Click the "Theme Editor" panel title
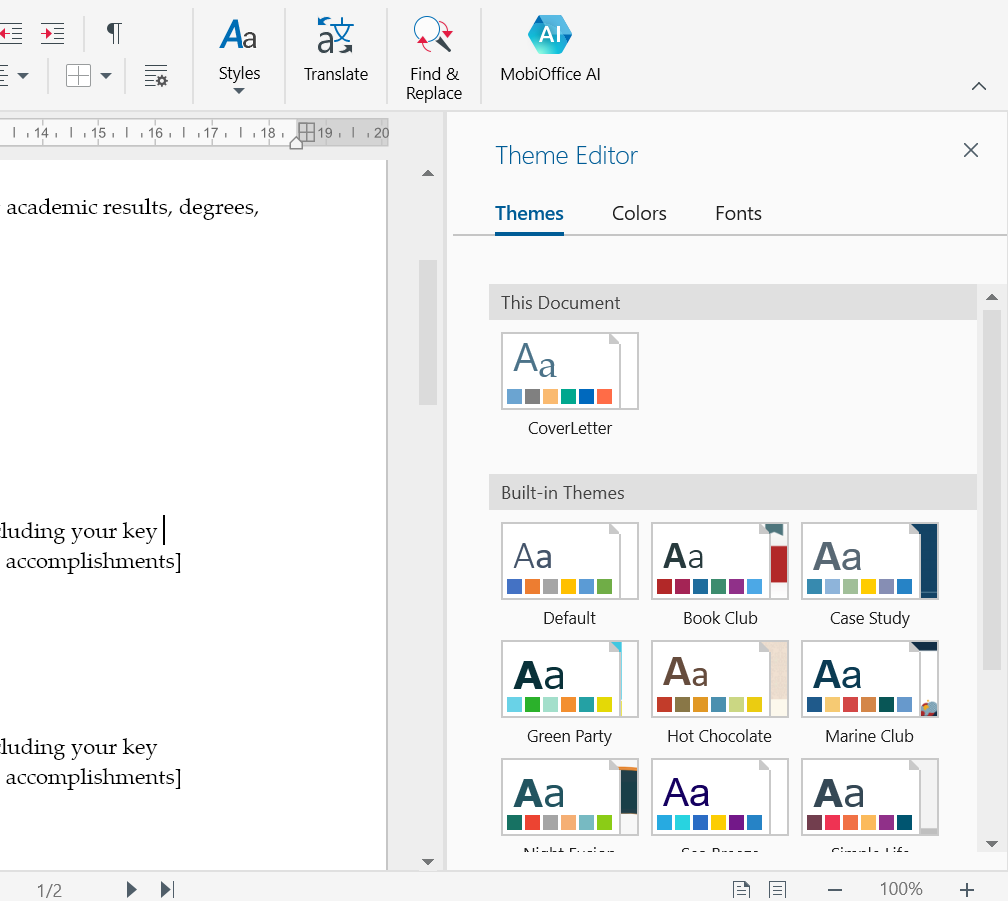Viewport: 1008px width, 901px height. [x=566, y=156]
